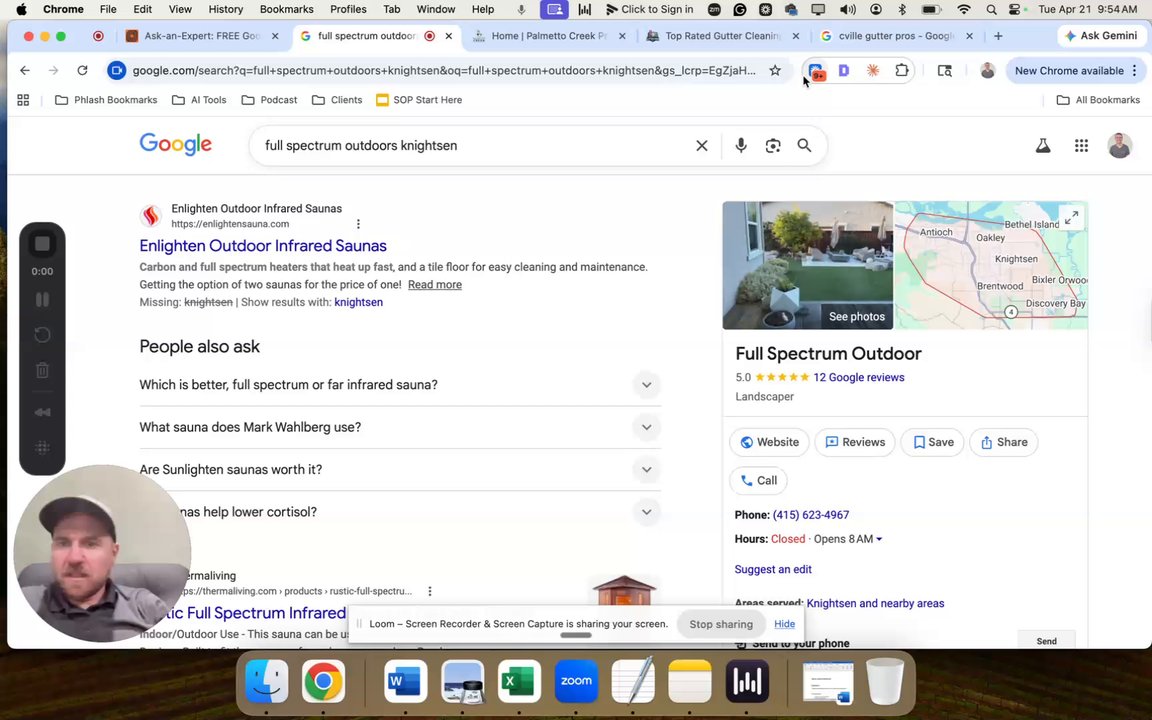Switch to the cville gutter pros tab
This screenshot has height=720, width=1152.
click(x=896, y=36)
